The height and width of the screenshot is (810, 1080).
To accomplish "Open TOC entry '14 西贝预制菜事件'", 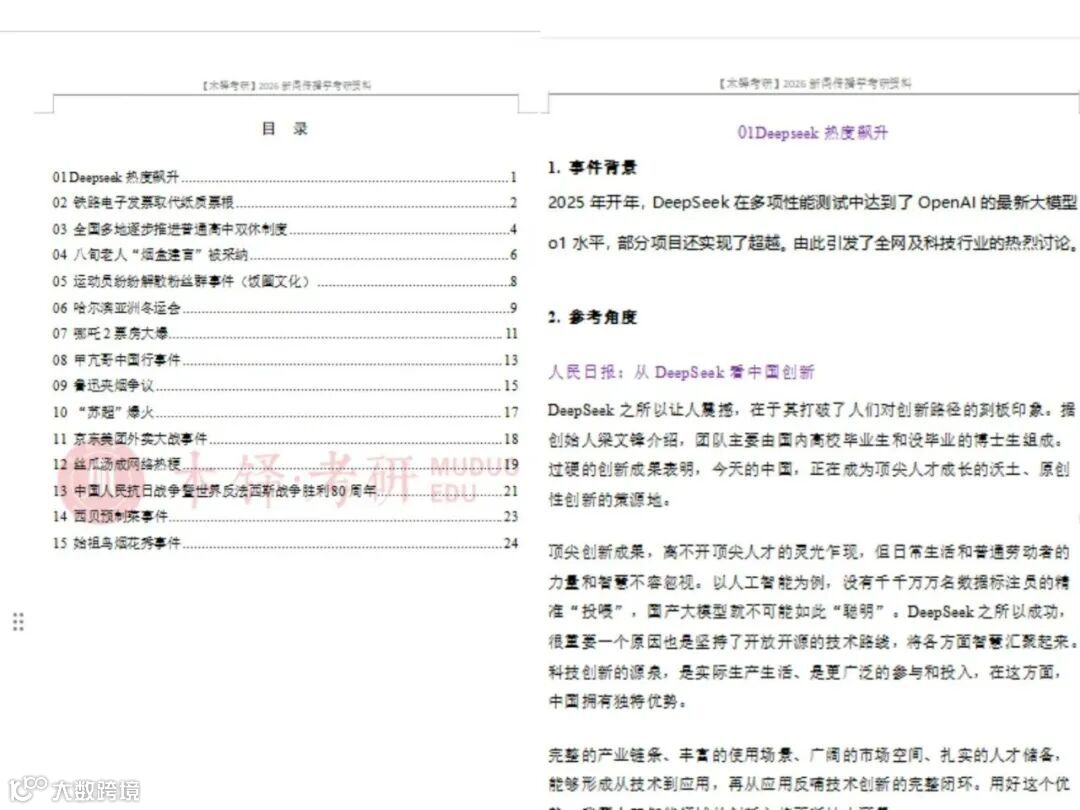I will (284, 516).
